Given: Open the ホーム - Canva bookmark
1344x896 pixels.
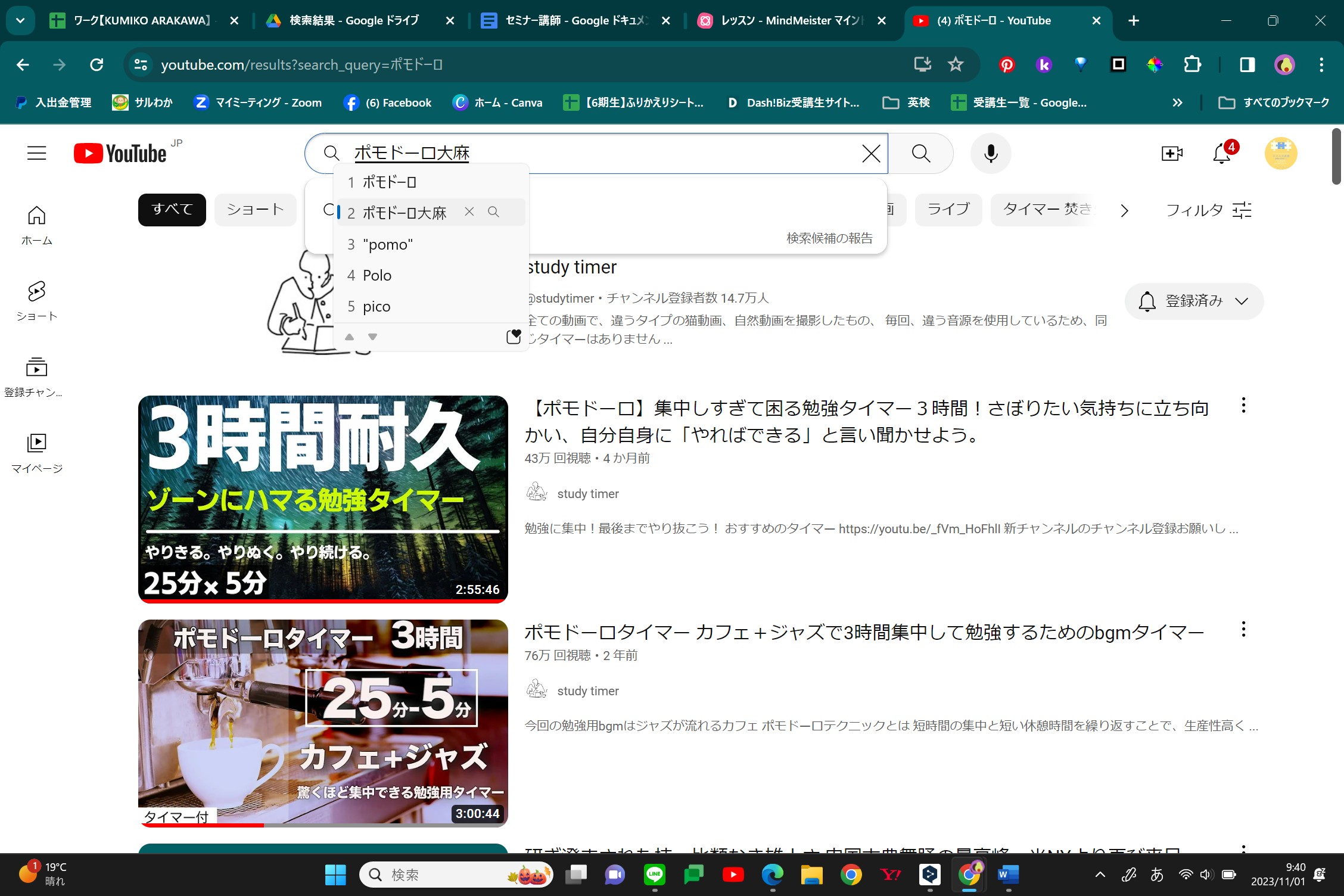Looking at the screenshot, I should pos(497,102).
